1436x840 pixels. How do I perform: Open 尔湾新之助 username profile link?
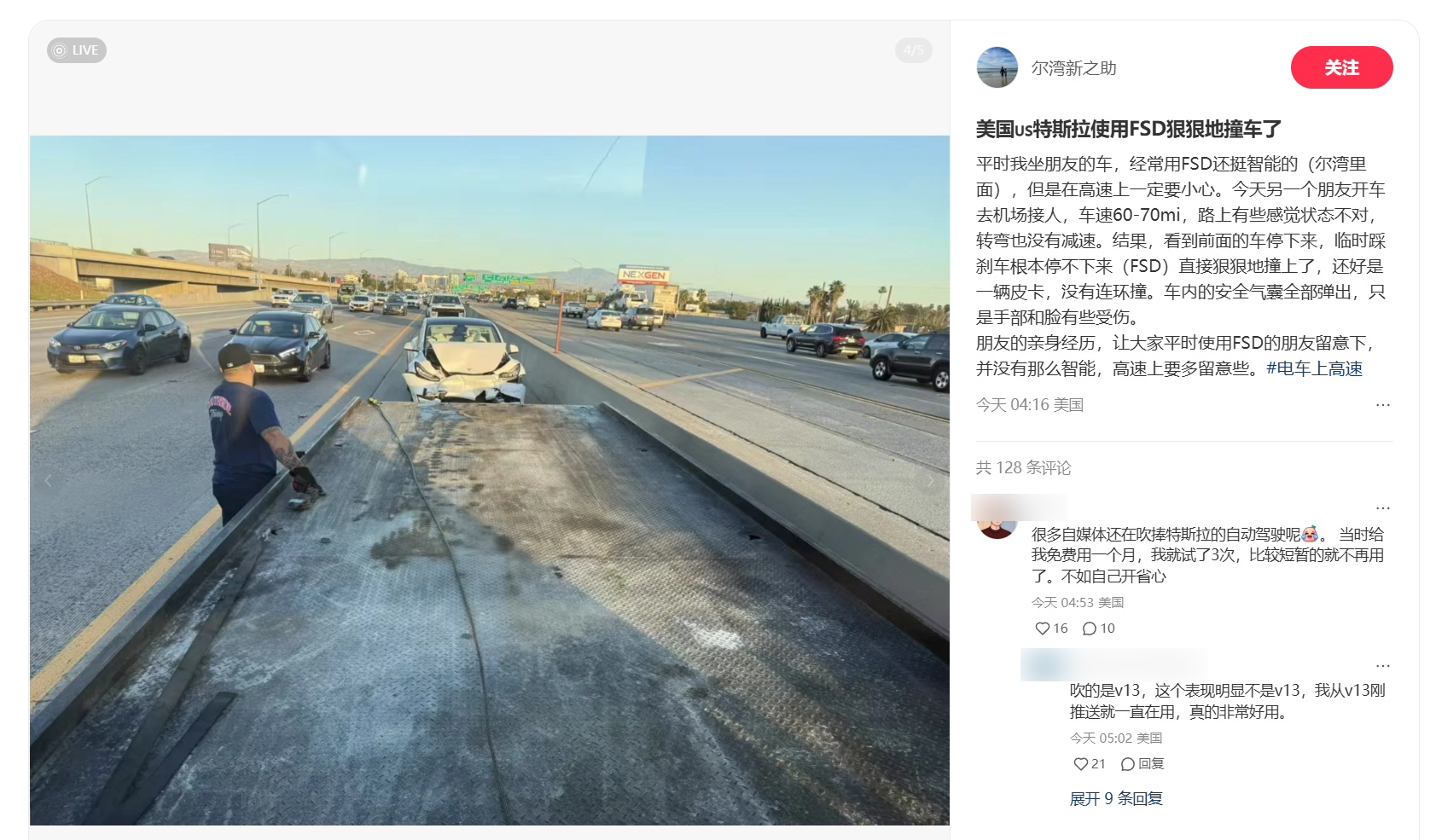pyautogui.click(x=1073, y=68)
